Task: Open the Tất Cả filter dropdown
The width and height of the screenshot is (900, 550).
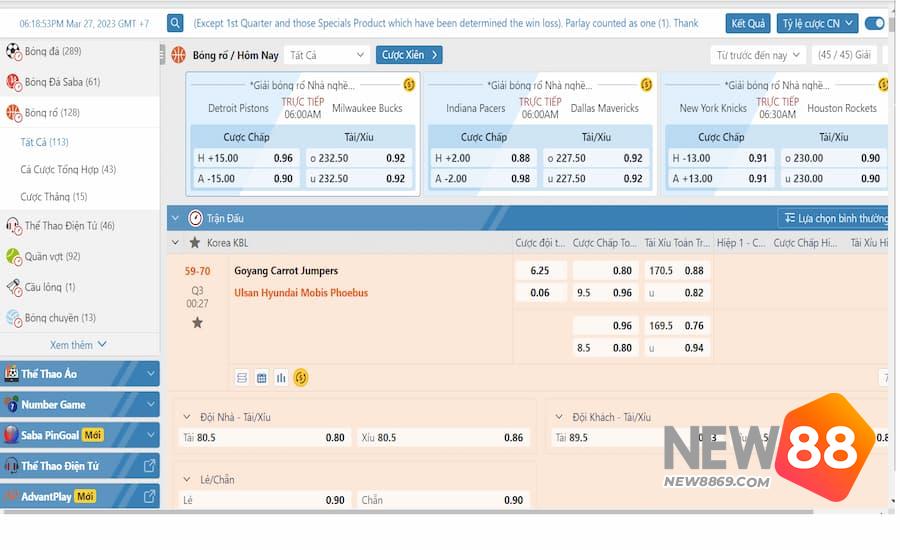Action: coord(327,55)
